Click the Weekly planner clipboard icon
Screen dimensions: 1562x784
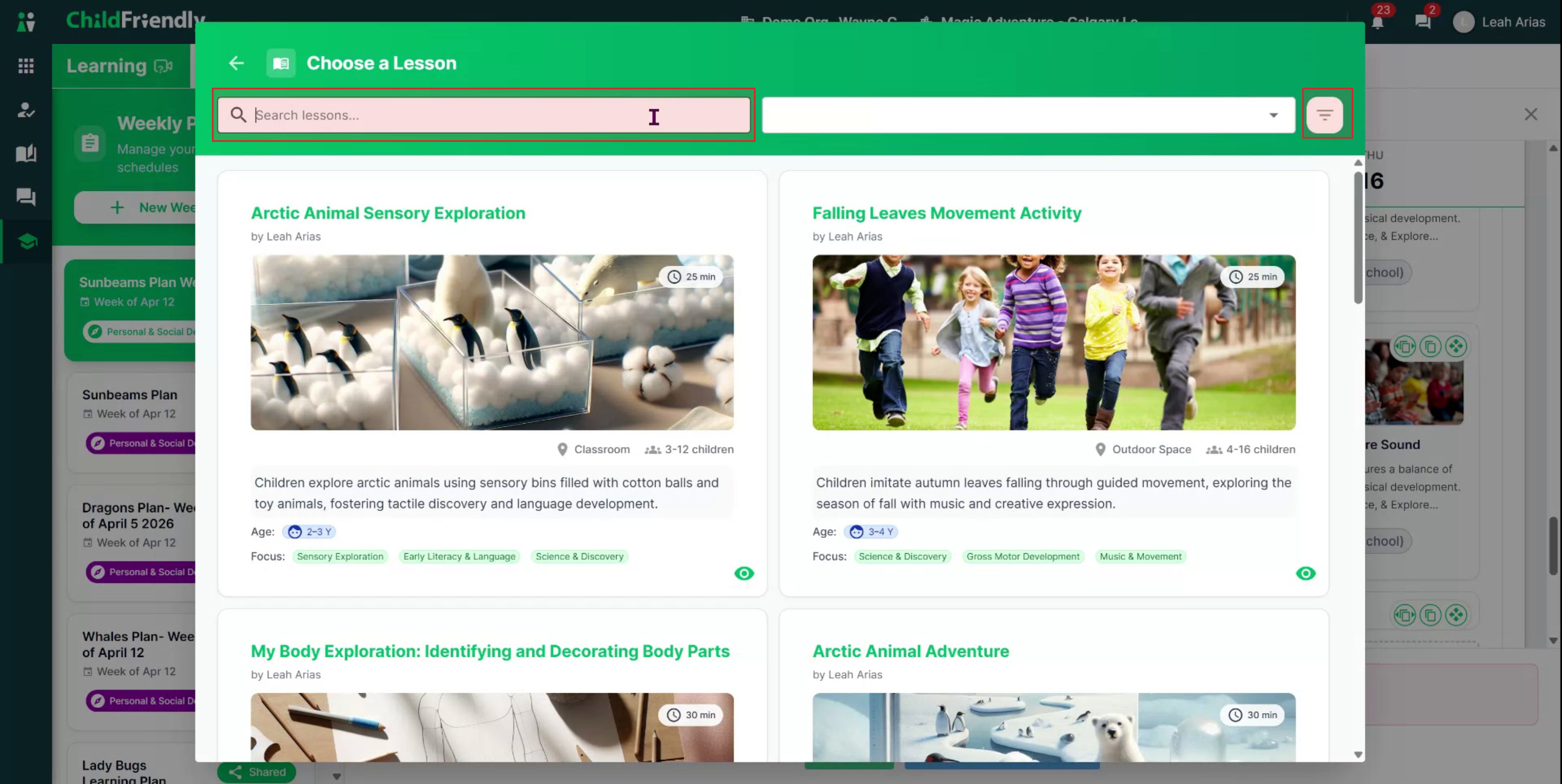90,143
